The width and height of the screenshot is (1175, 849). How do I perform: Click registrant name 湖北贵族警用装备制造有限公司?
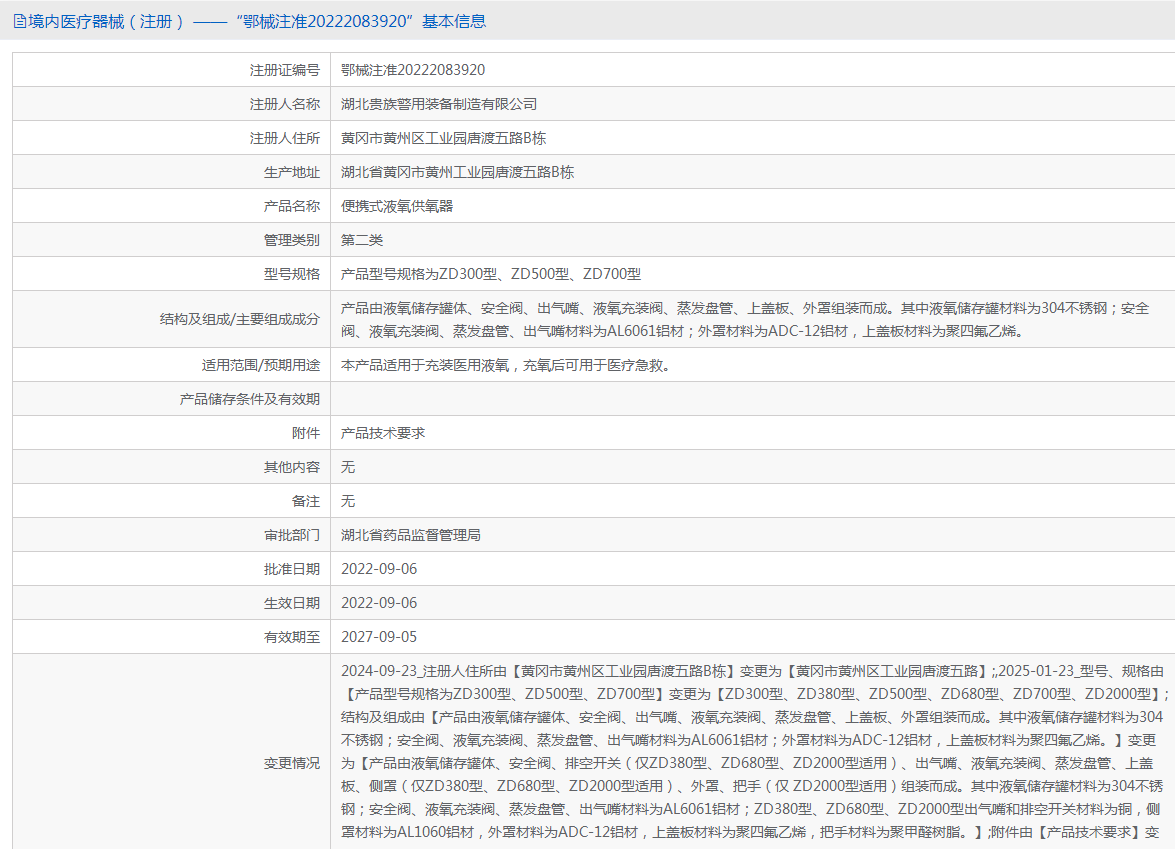(x=439, y=104)
